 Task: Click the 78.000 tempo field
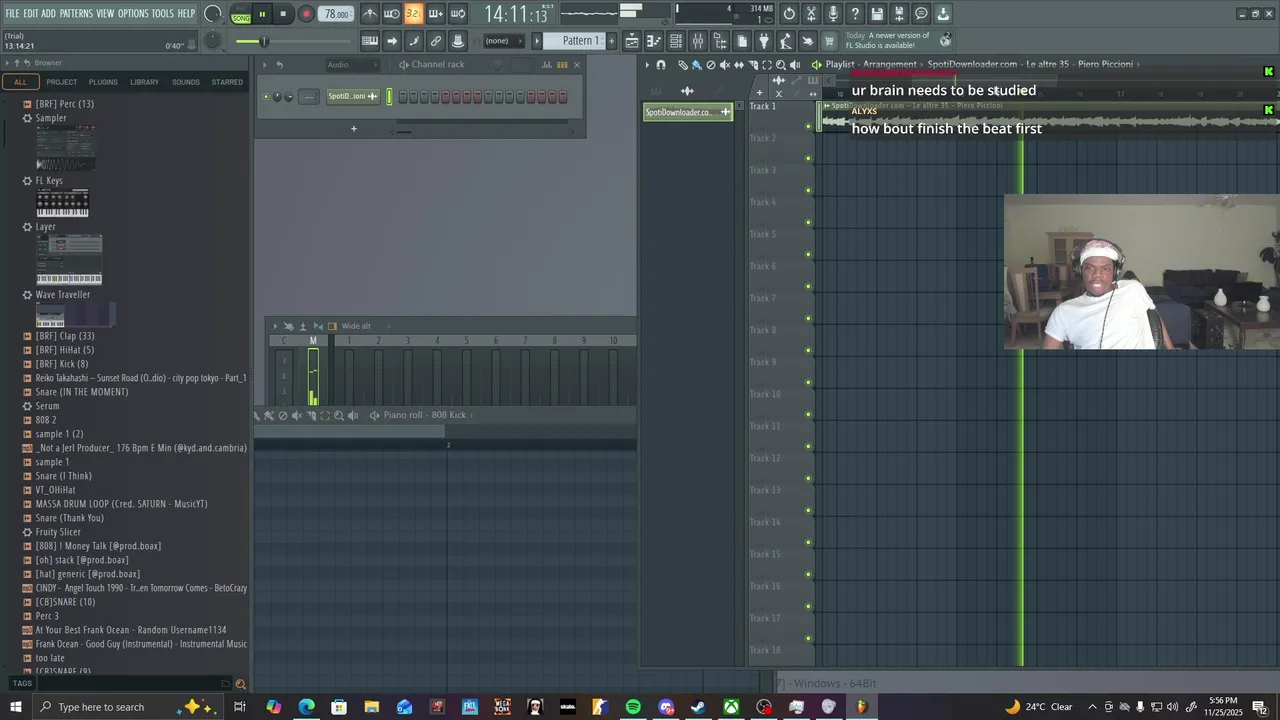tap(337, 14)
